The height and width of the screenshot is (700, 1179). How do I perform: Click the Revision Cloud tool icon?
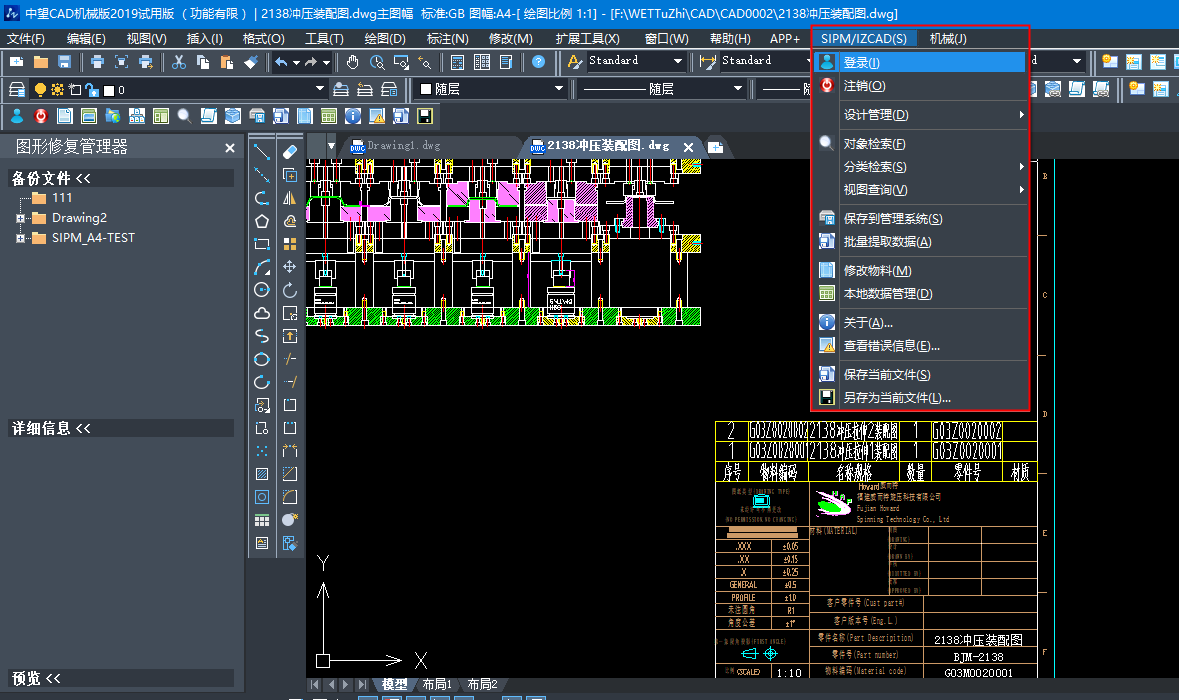pyautogui.click(x=262, y=313)
